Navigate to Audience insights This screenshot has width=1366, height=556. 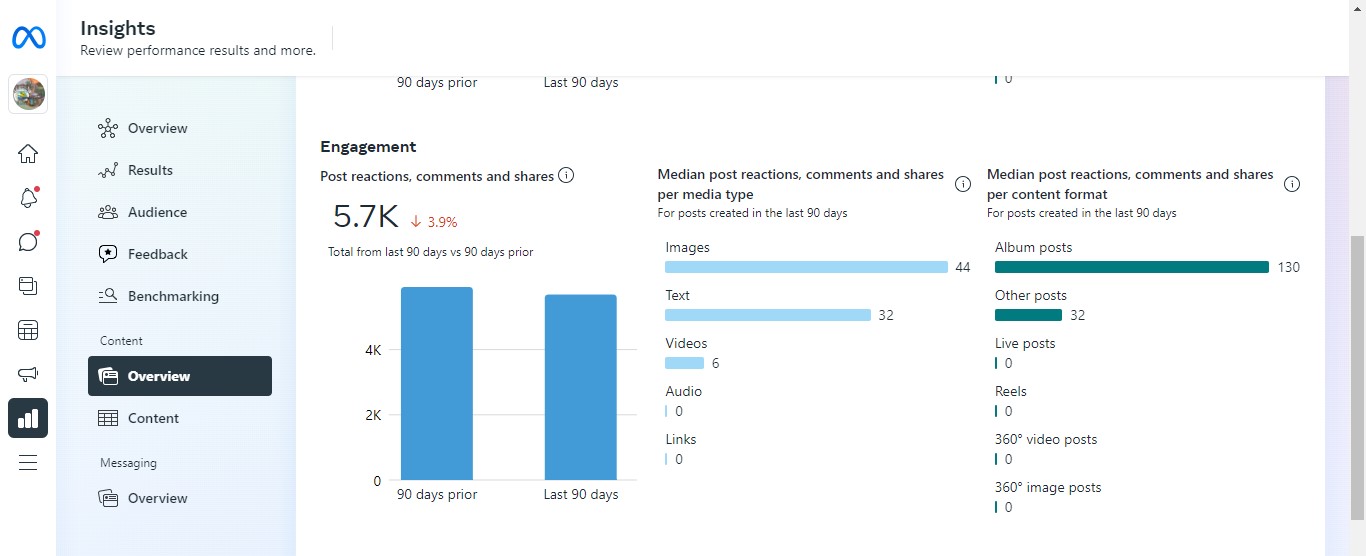coord(157,212)
